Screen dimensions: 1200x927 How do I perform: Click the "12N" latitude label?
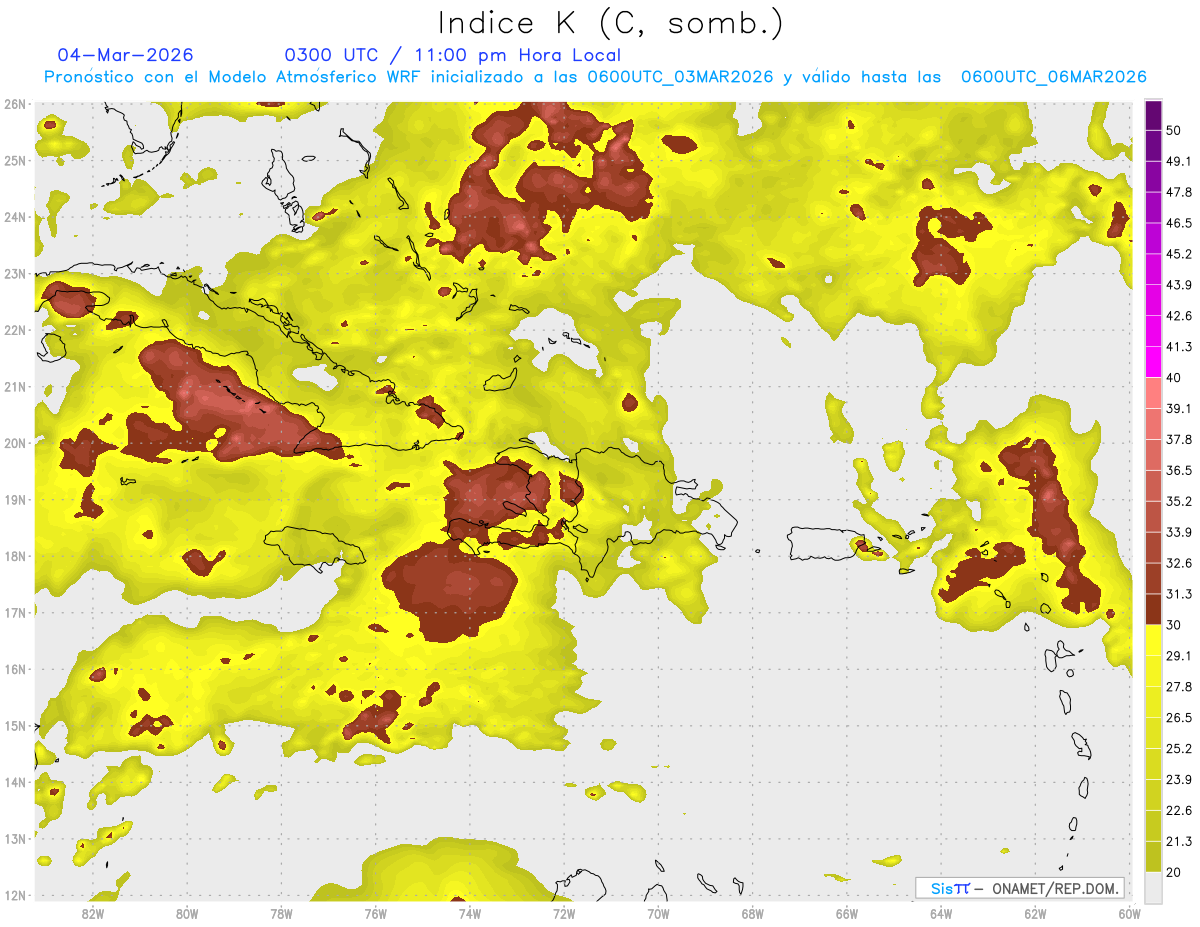[15, 895]
